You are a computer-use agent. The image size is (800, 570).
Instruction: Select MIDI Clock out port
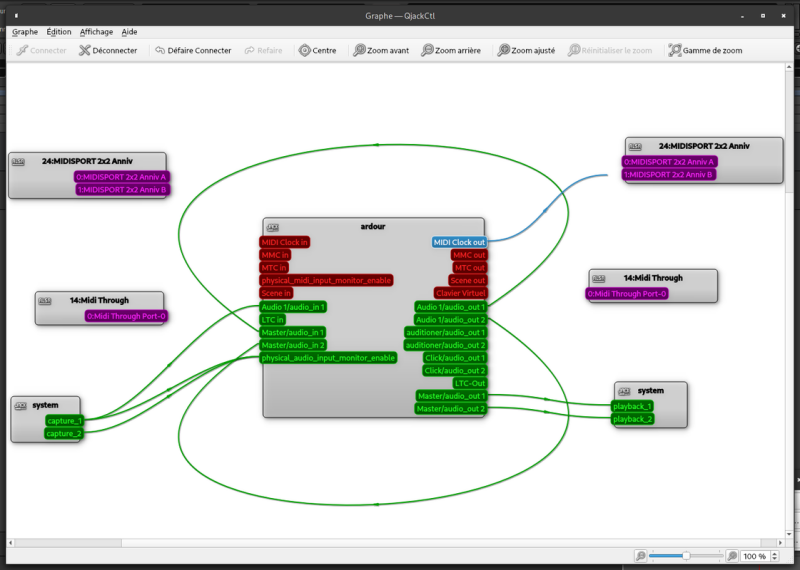point(459,242)
